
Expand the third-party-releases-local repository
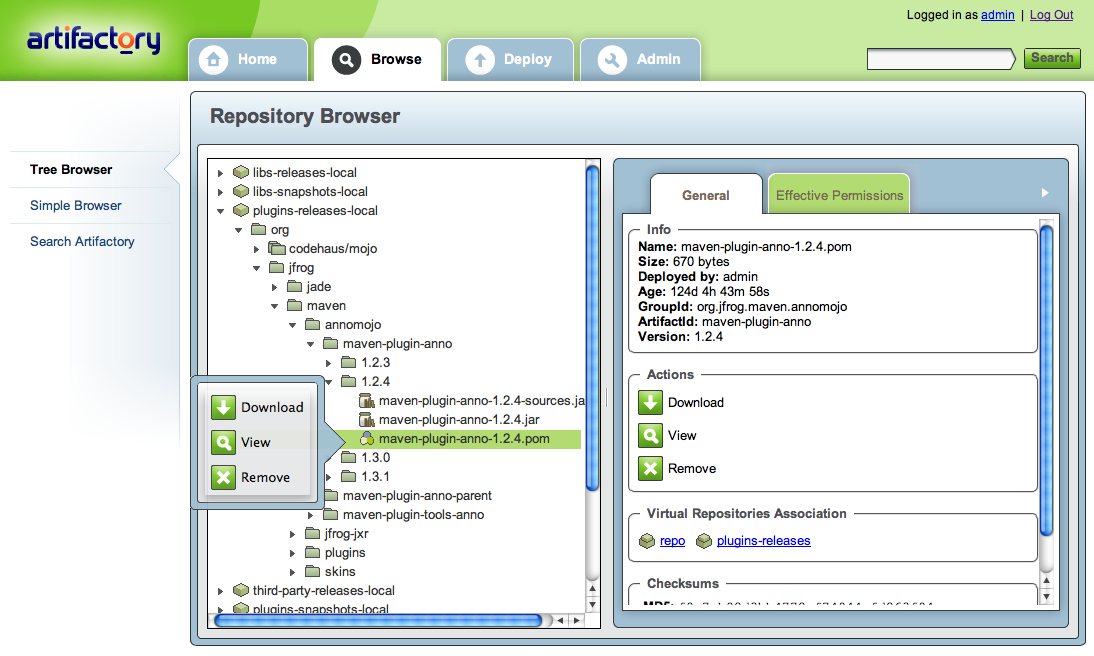pyautogui.click(x=220, y=591)
